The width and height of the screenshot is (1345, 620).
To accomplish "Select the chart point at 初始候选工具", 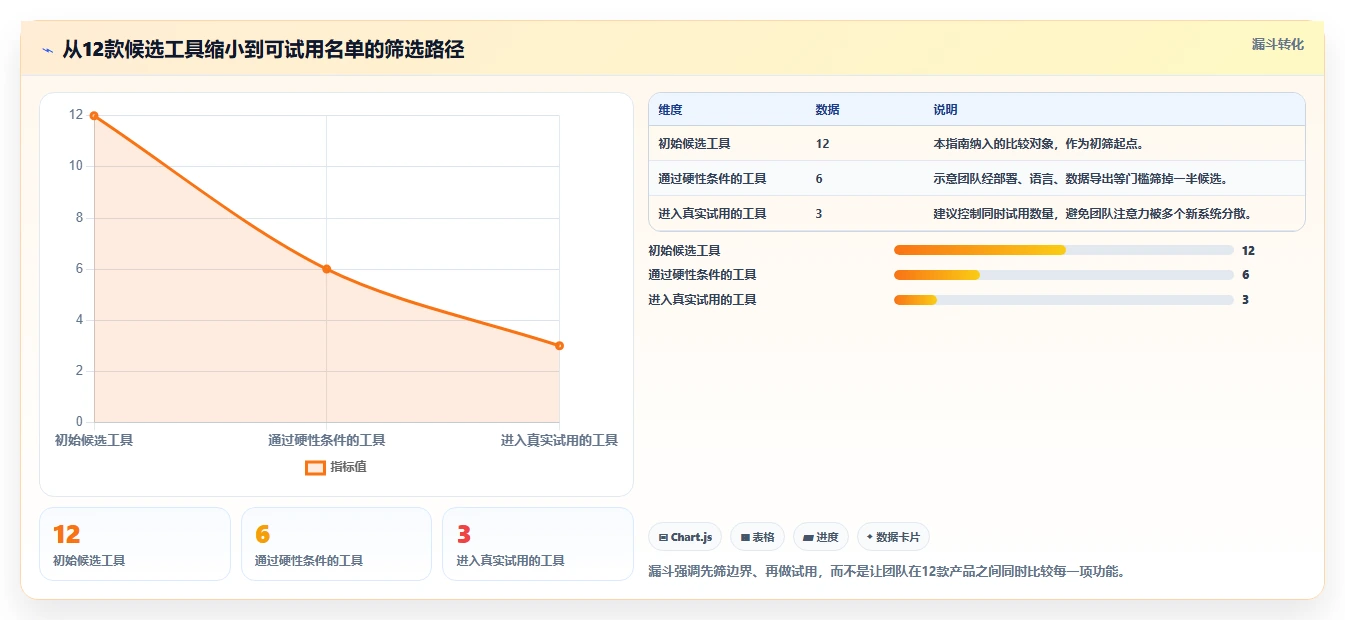I will (94, 116).
